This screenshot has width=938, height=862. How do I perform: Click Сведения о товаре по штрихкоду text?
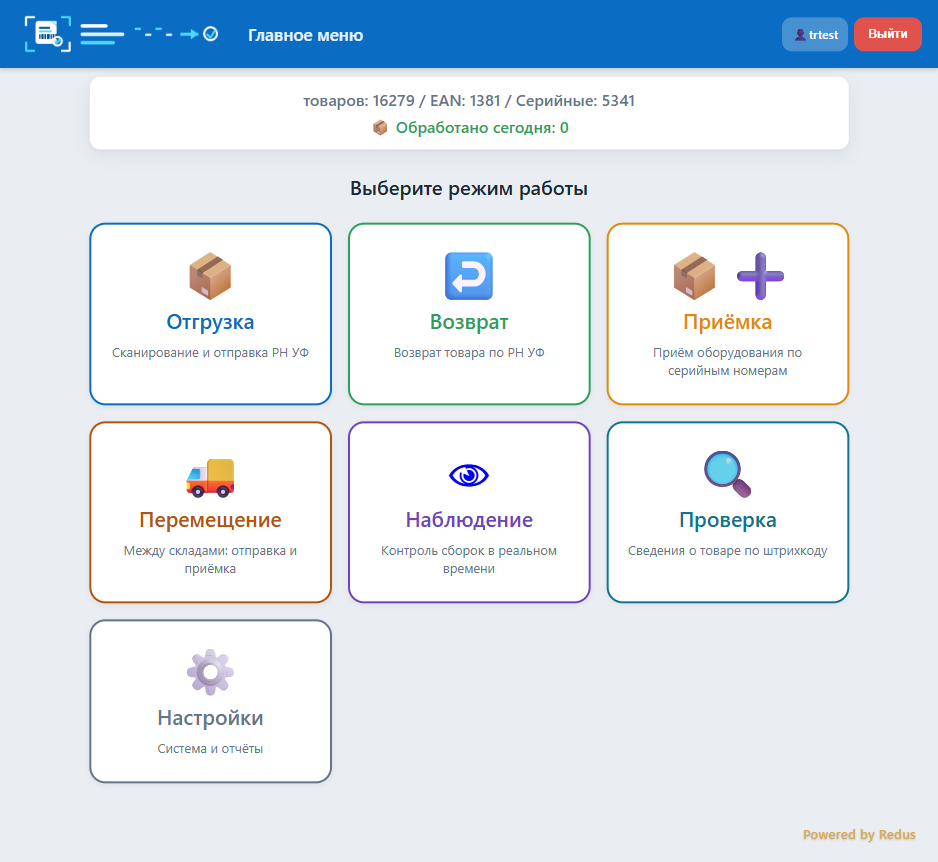727,550
